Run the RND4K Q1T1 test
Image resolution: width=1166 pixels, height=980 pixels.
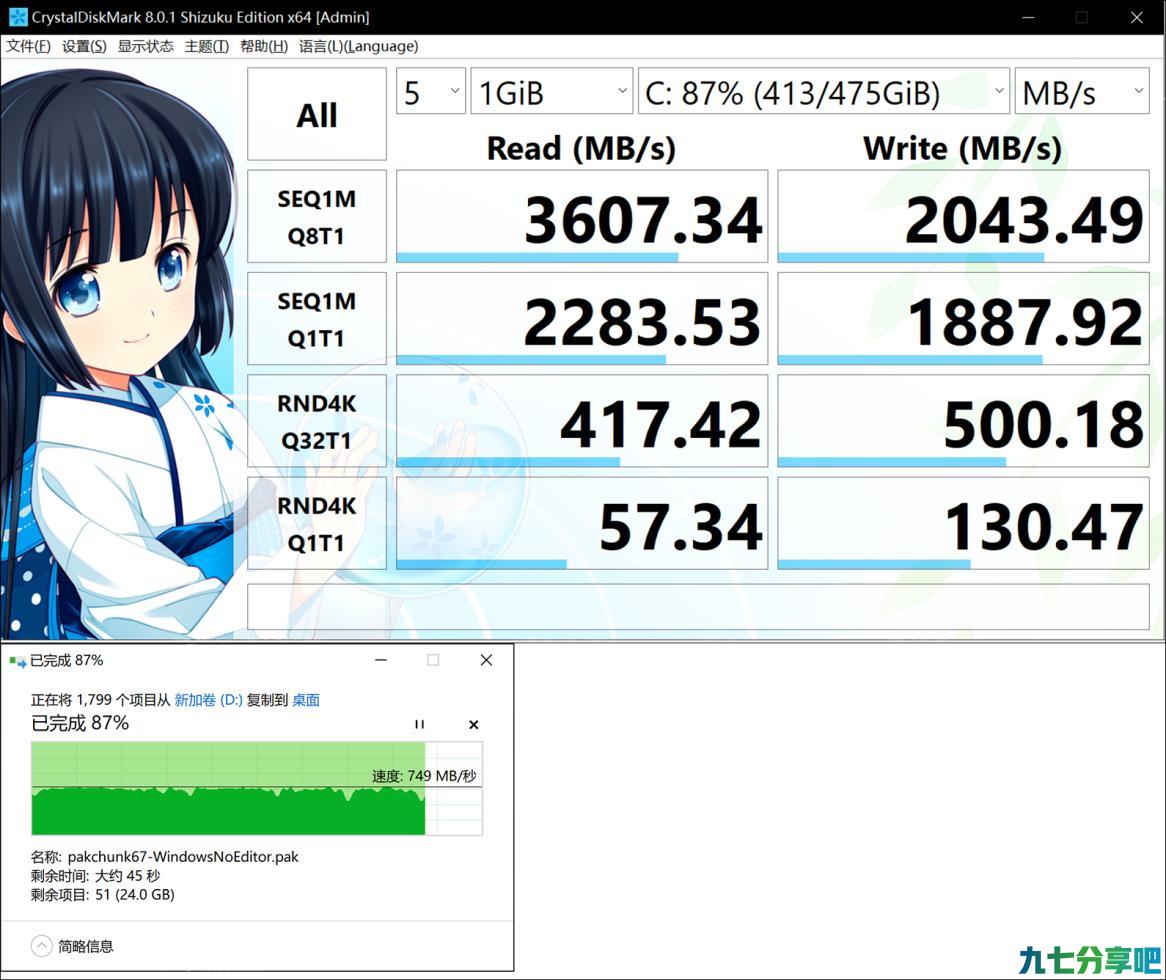(317, 523)
